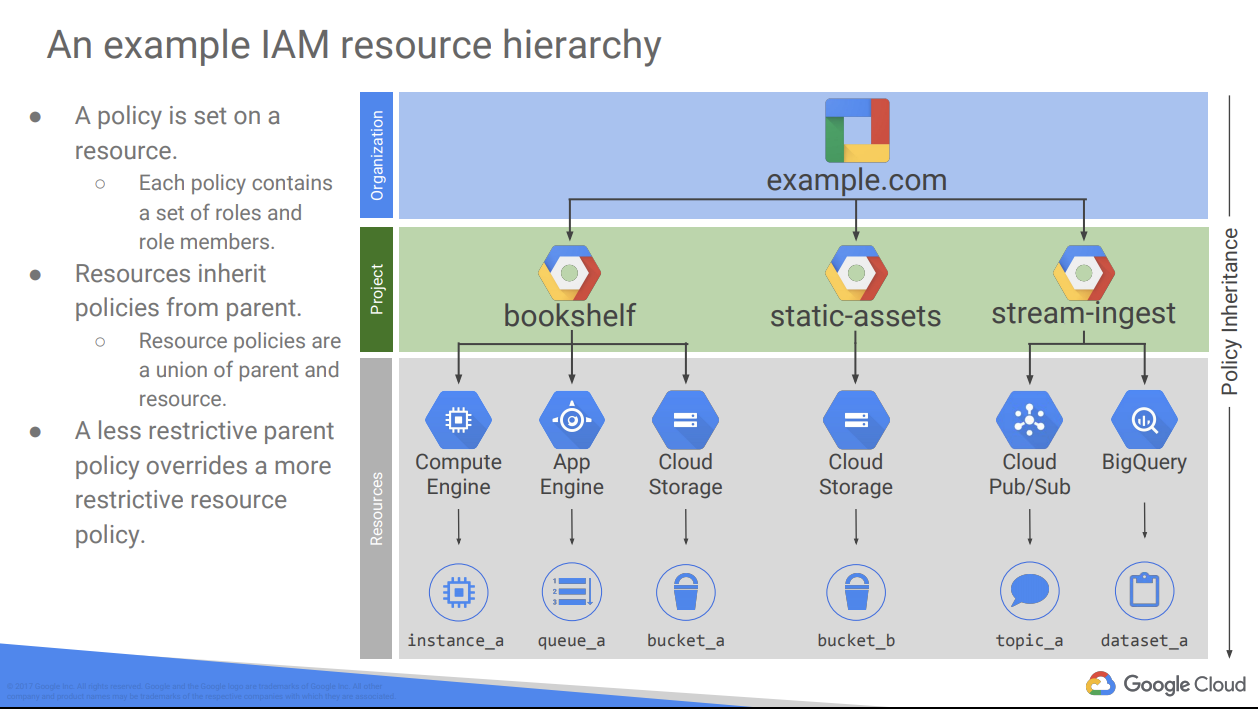Click the topic_a label
This screenshot has width=1258, height=710.
tap(1029, 641)
